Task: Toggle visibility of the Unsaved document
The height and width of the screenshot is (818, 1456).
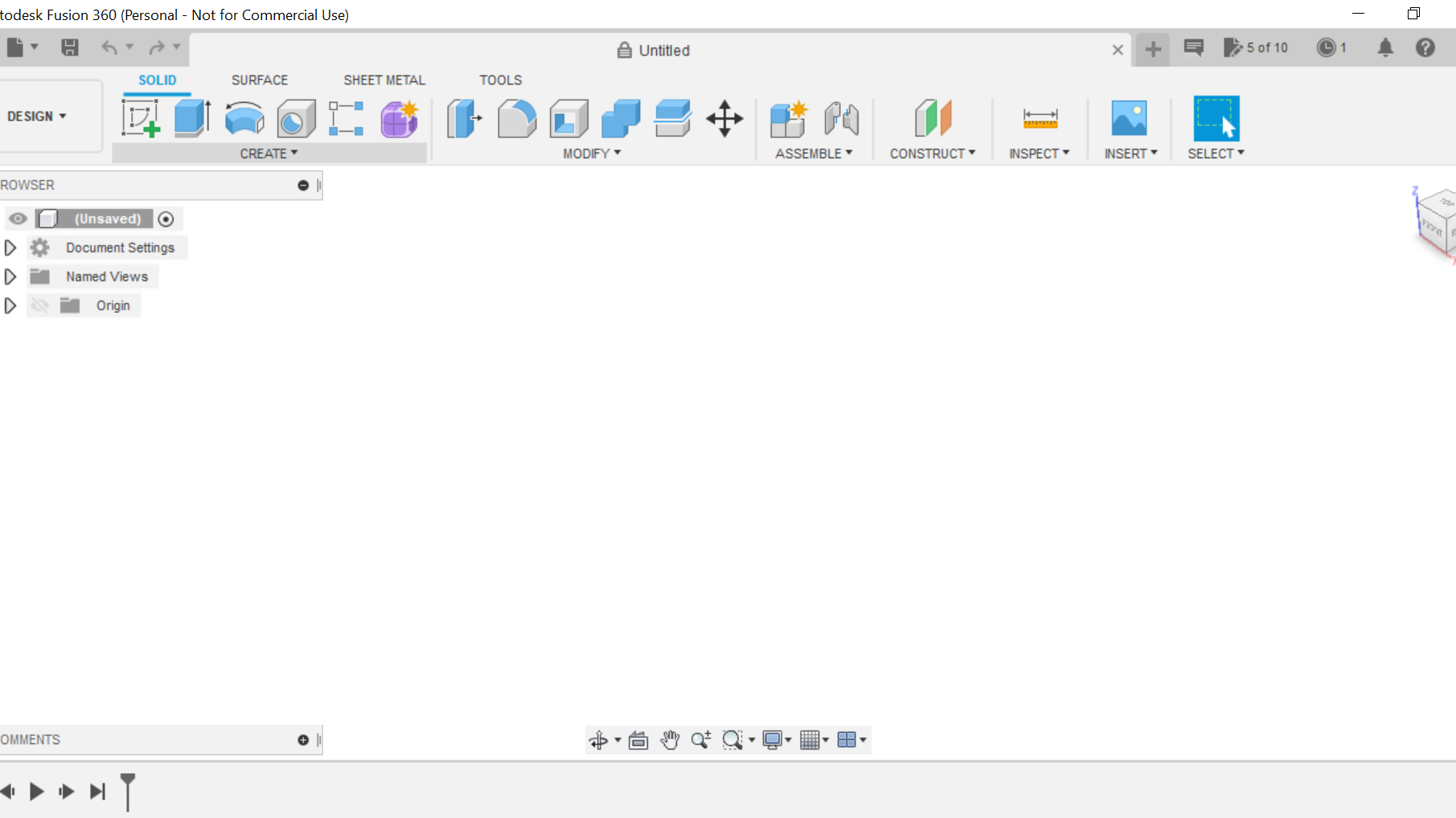Action: 18,218
